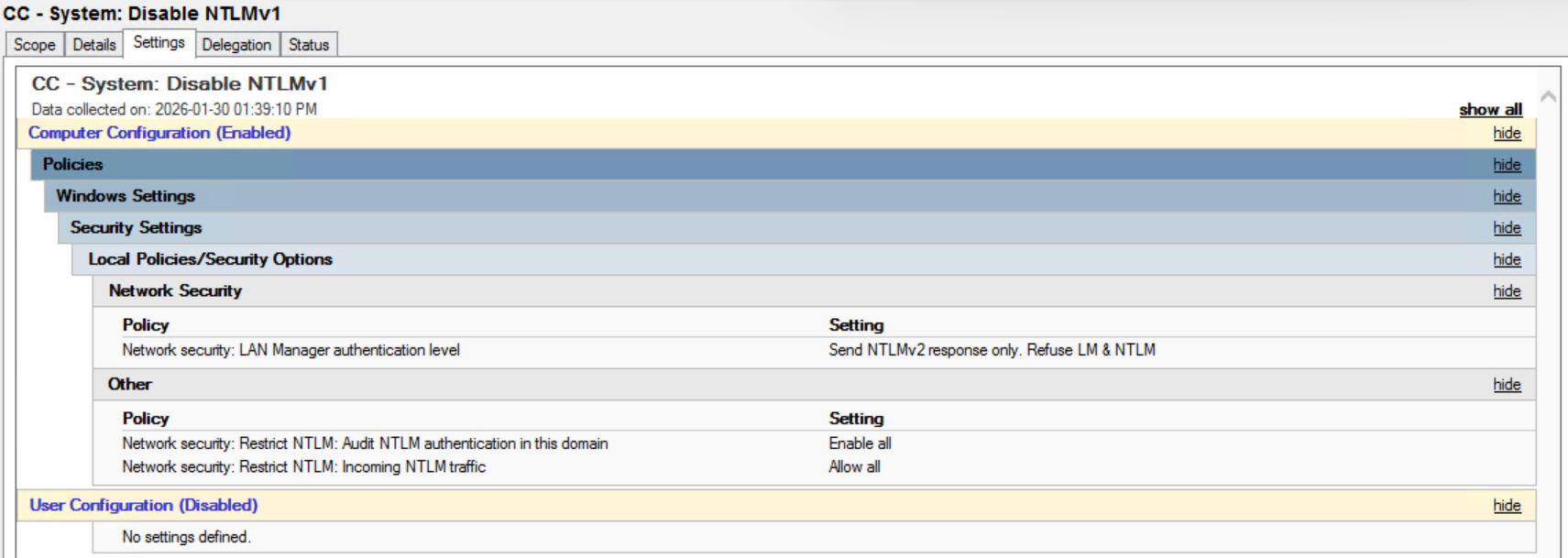Click the 'show all' link
Image resolution: width=1568 pixels, height=558 pixels.
coord(1490,110)
